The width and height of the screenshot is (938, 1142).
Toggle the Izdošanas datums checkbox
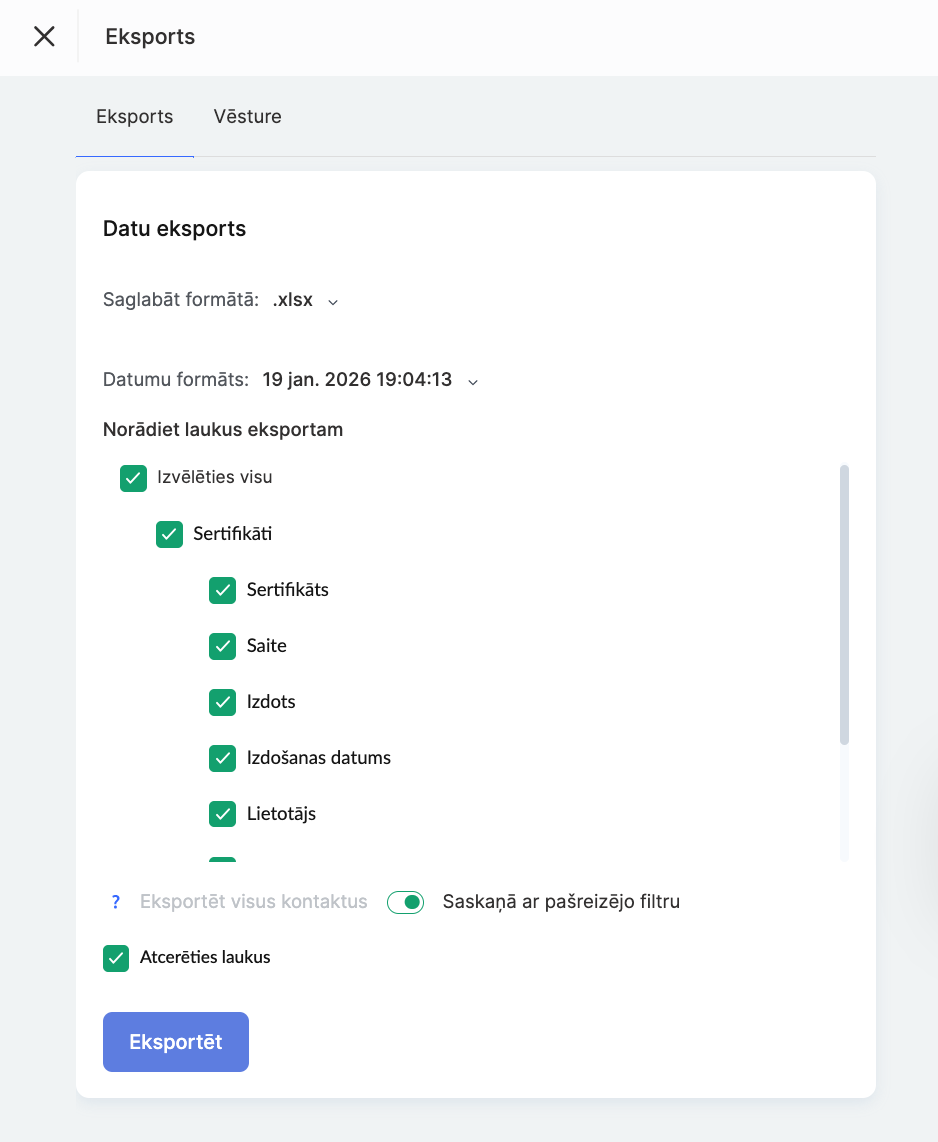coord(222,758)
